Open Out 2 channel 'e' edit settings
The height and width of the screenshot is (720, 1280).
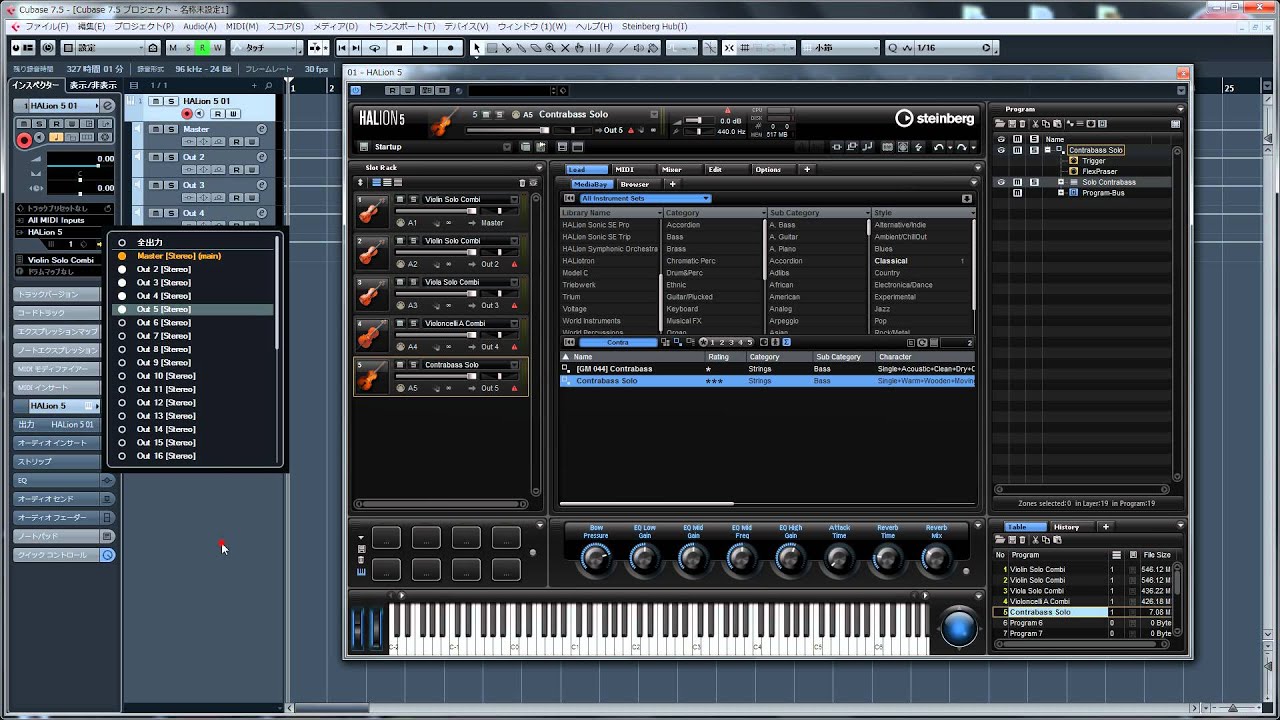point(262,157)
